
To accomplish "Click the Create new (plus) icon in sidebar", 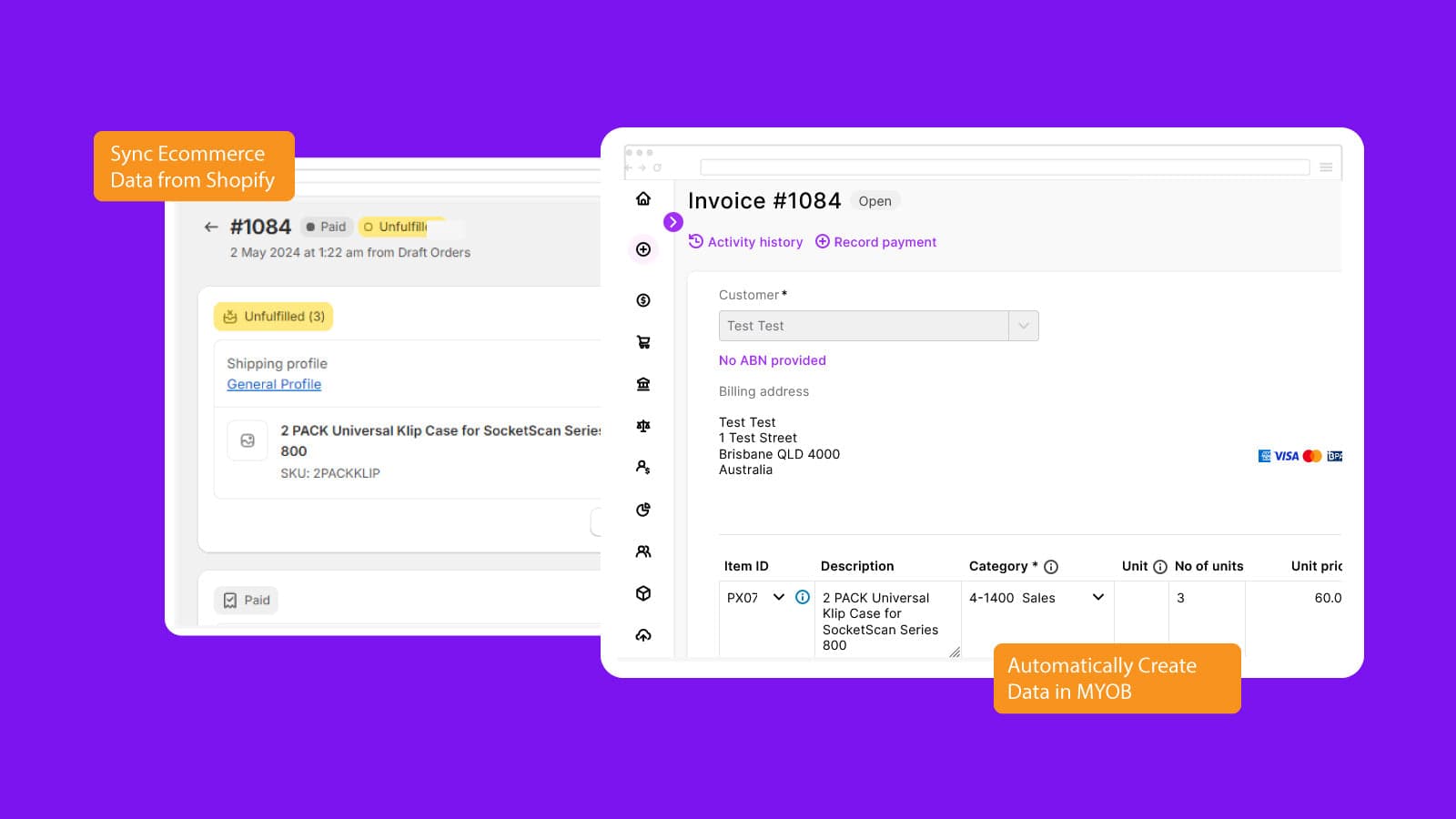I will [x=643, y=249].
